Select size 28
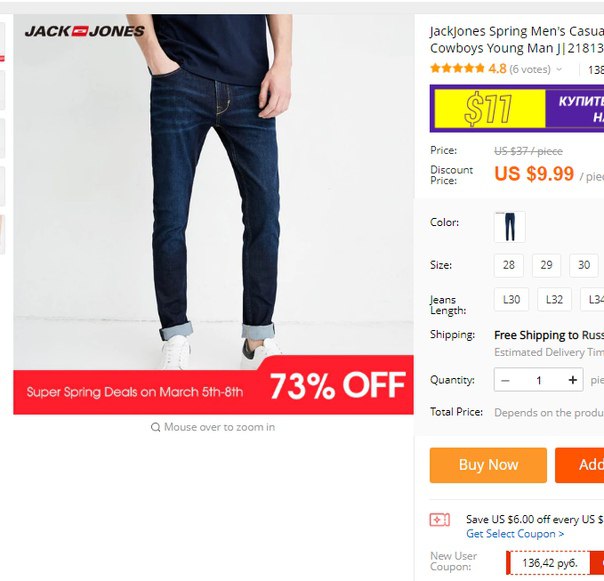Image resolution: width=604 pixels, height=581 pixels. coord(508,265)
